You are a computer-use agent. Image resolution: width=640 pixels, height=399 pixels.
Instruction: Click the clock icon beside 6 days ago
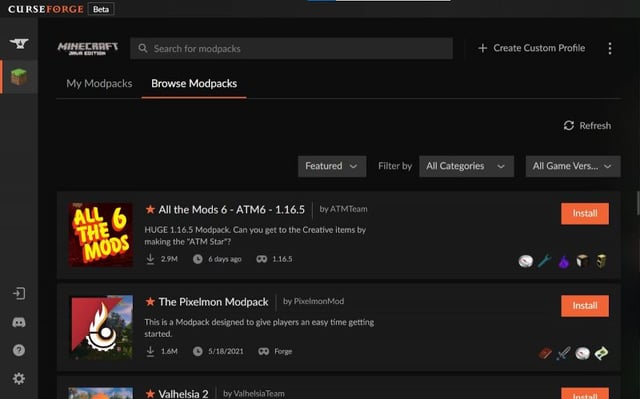point(198,259)
